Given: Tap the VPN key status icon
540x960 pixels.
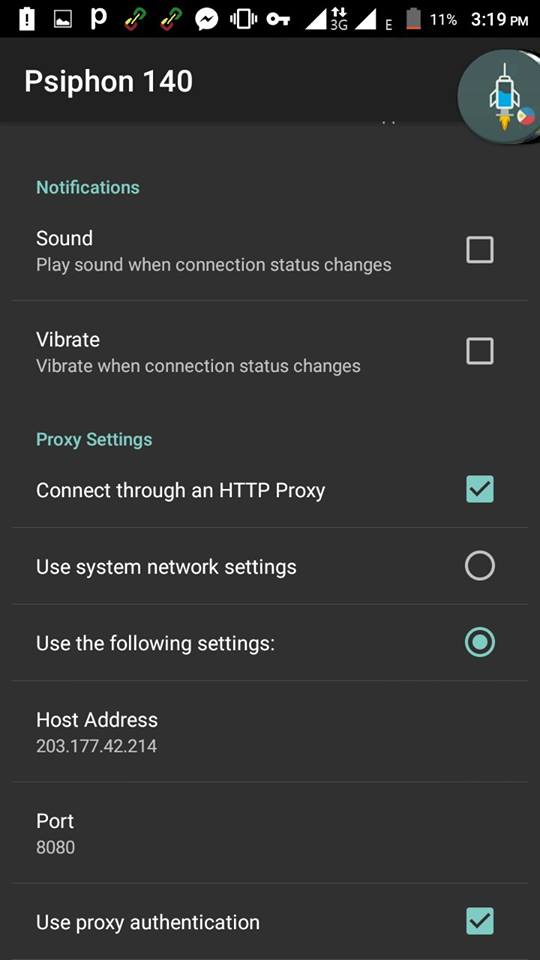Looking at the screenshot, I should (277, 19).
